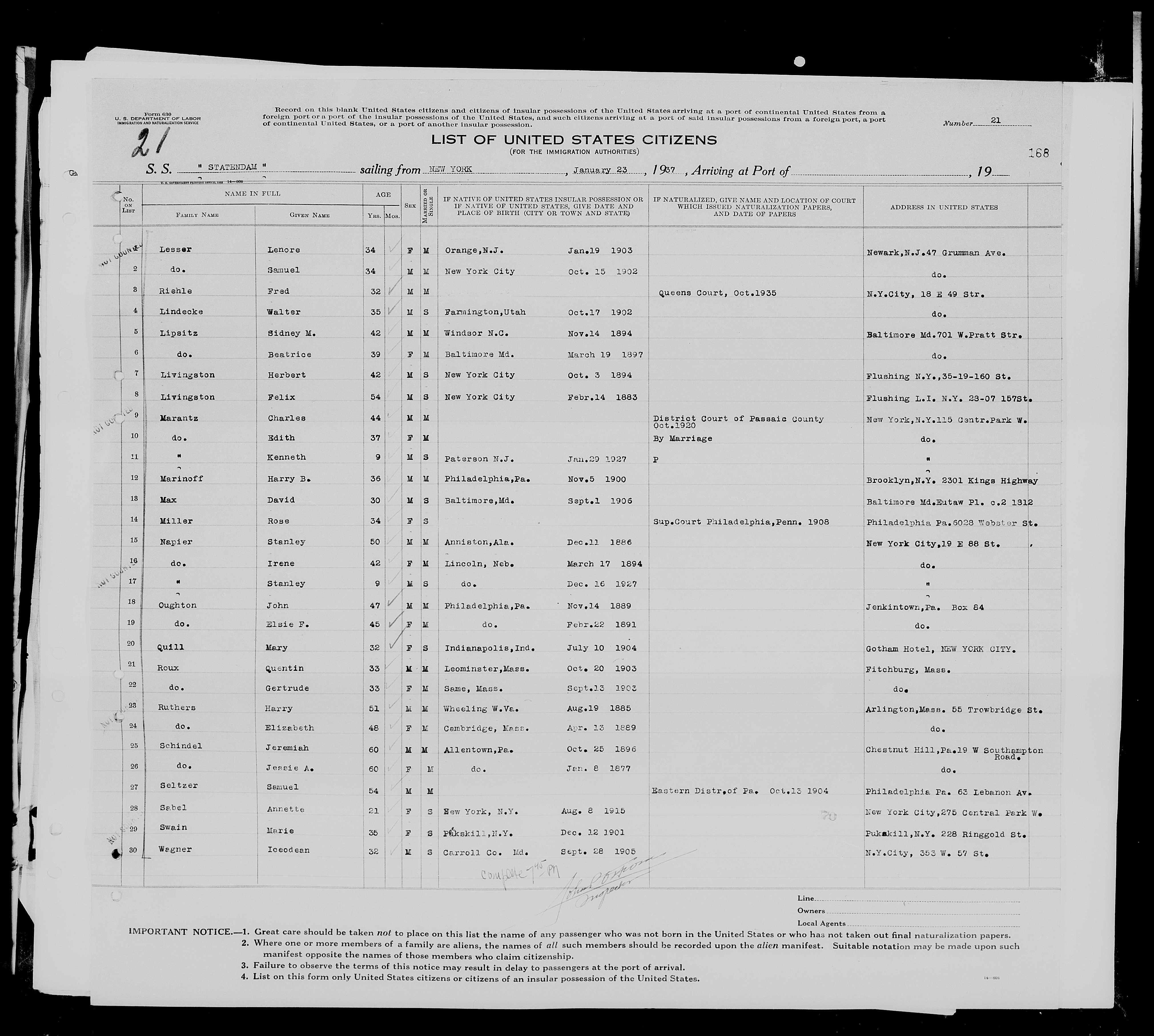Click the 'IMPORTANT NOTICE' heading
This screenshot has height=1036, width=1154.
pyautogui.click(x=180, y=932)
